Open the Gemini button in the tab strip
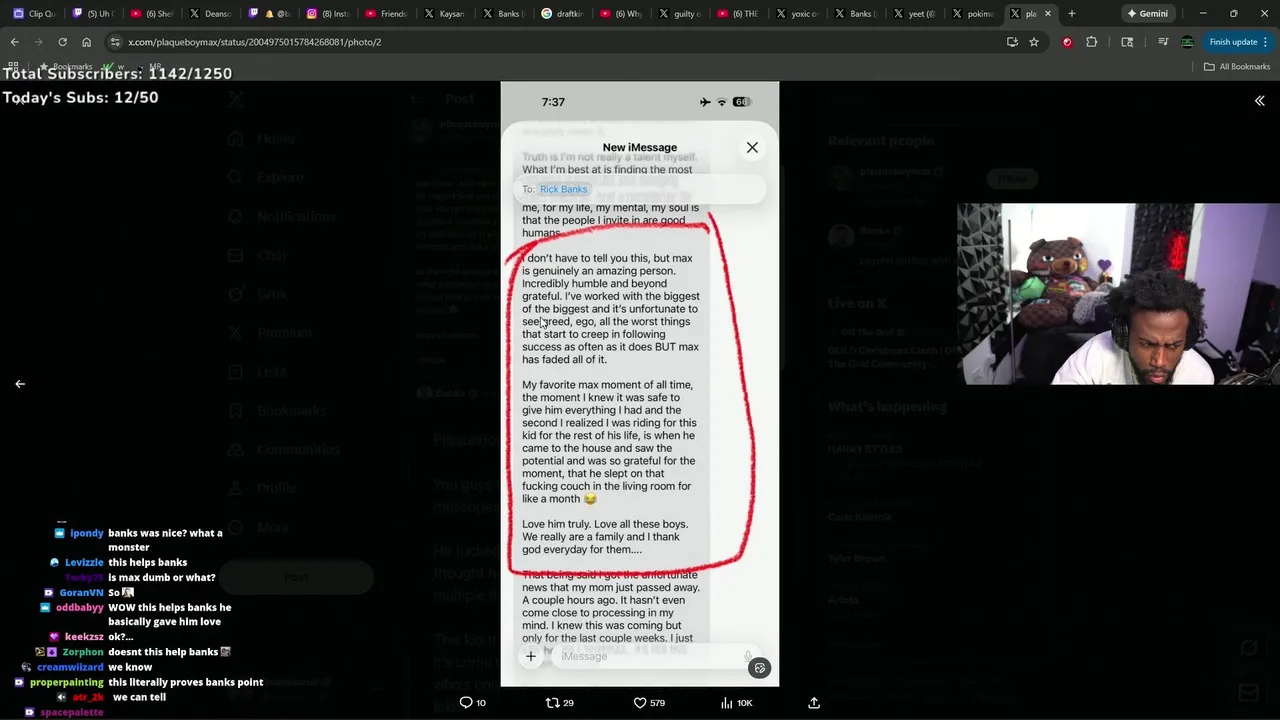The image size is (1280, 720). pyautogui.click(x=1146, y=13)
